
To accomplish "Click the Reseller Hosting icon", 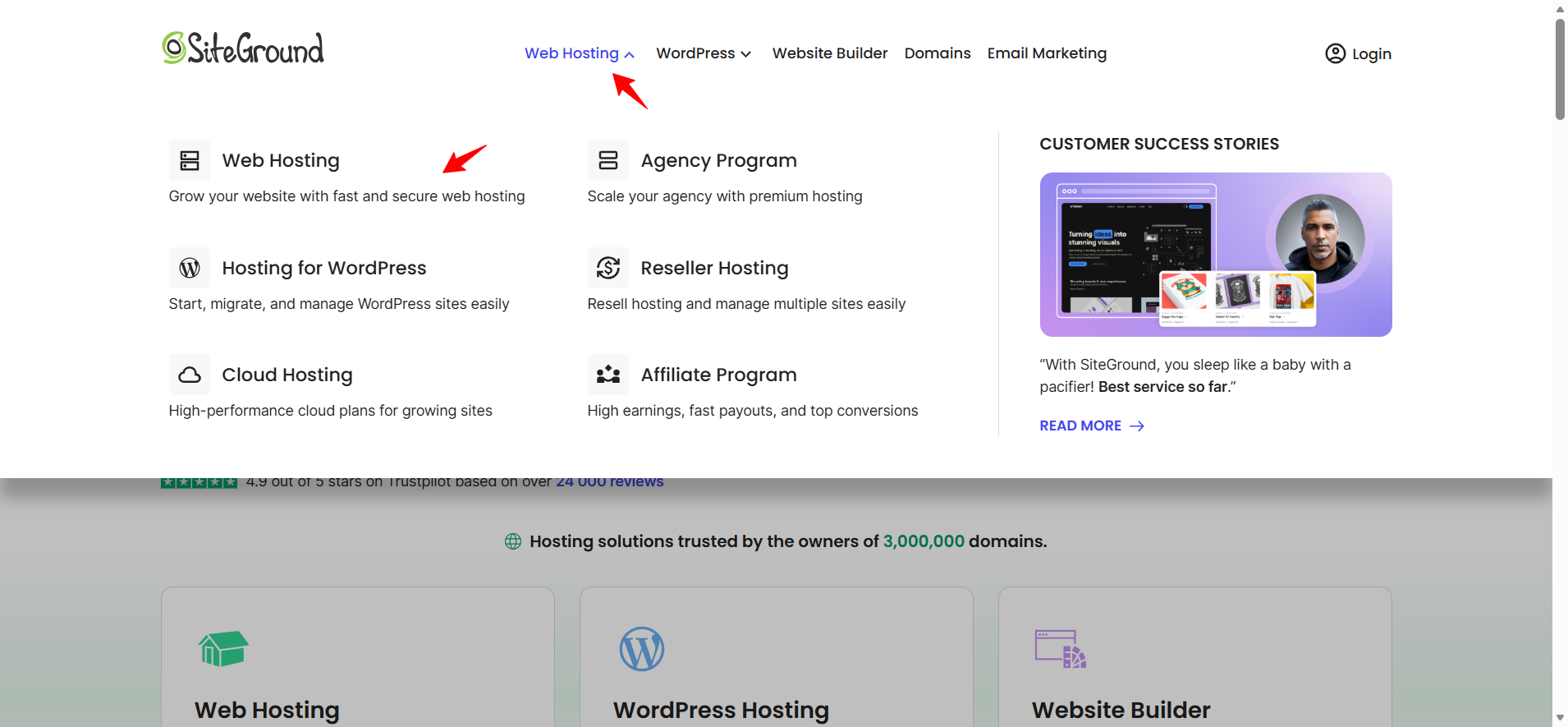I will pyautogui.click(x=608, y=268).
